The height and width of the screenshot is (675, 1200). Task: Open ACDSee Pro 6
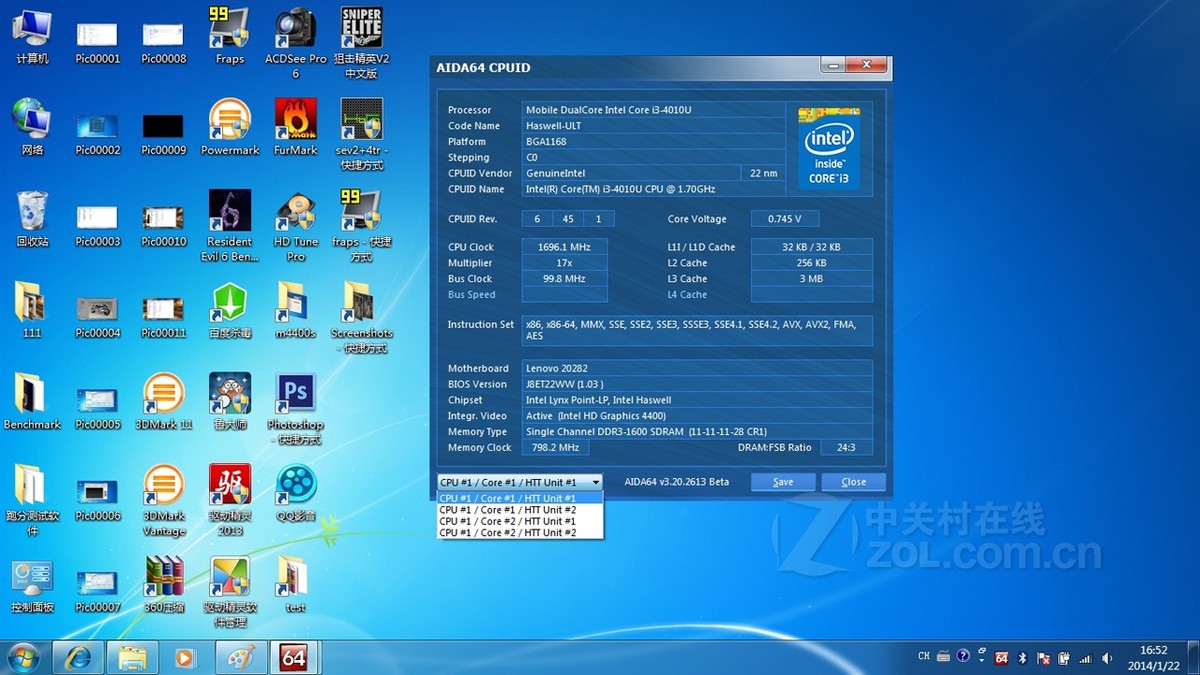(x=295, y=30)
